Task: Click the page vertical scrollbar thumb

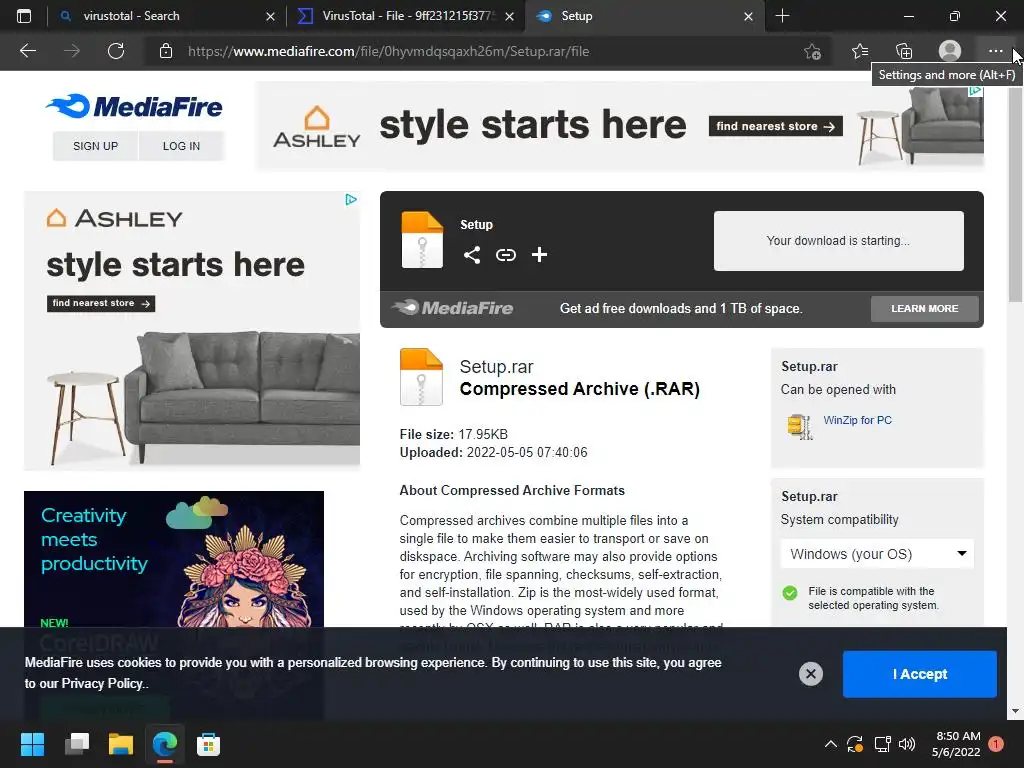Action: coord(1016,196)
